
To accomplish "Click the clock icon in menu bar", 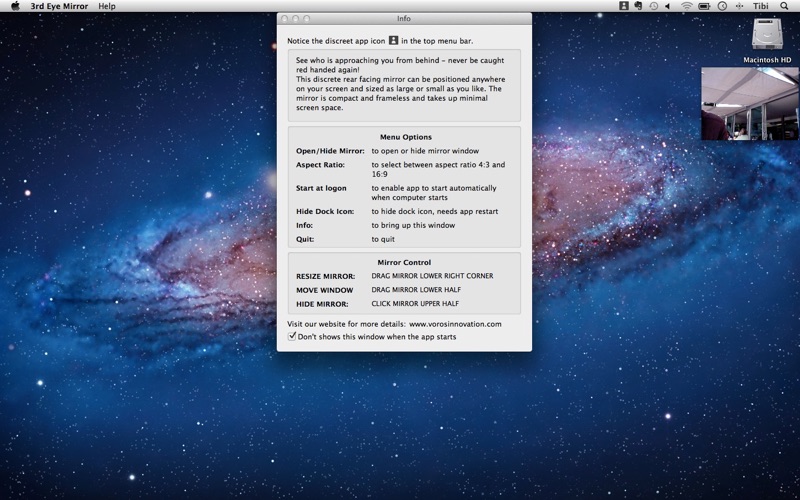I will tap(722, 6).
